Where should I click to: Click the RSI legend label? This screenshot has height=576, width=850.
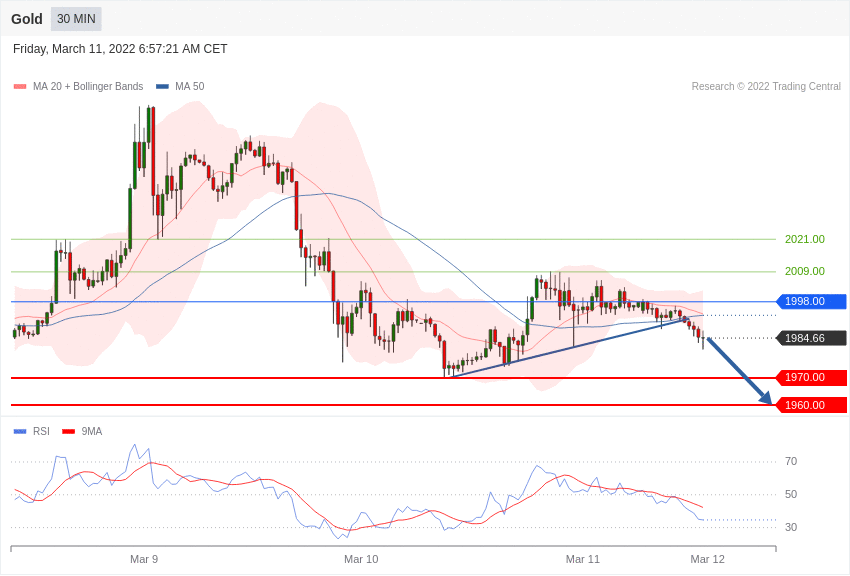pyautogui.click(x=41, y=431)
